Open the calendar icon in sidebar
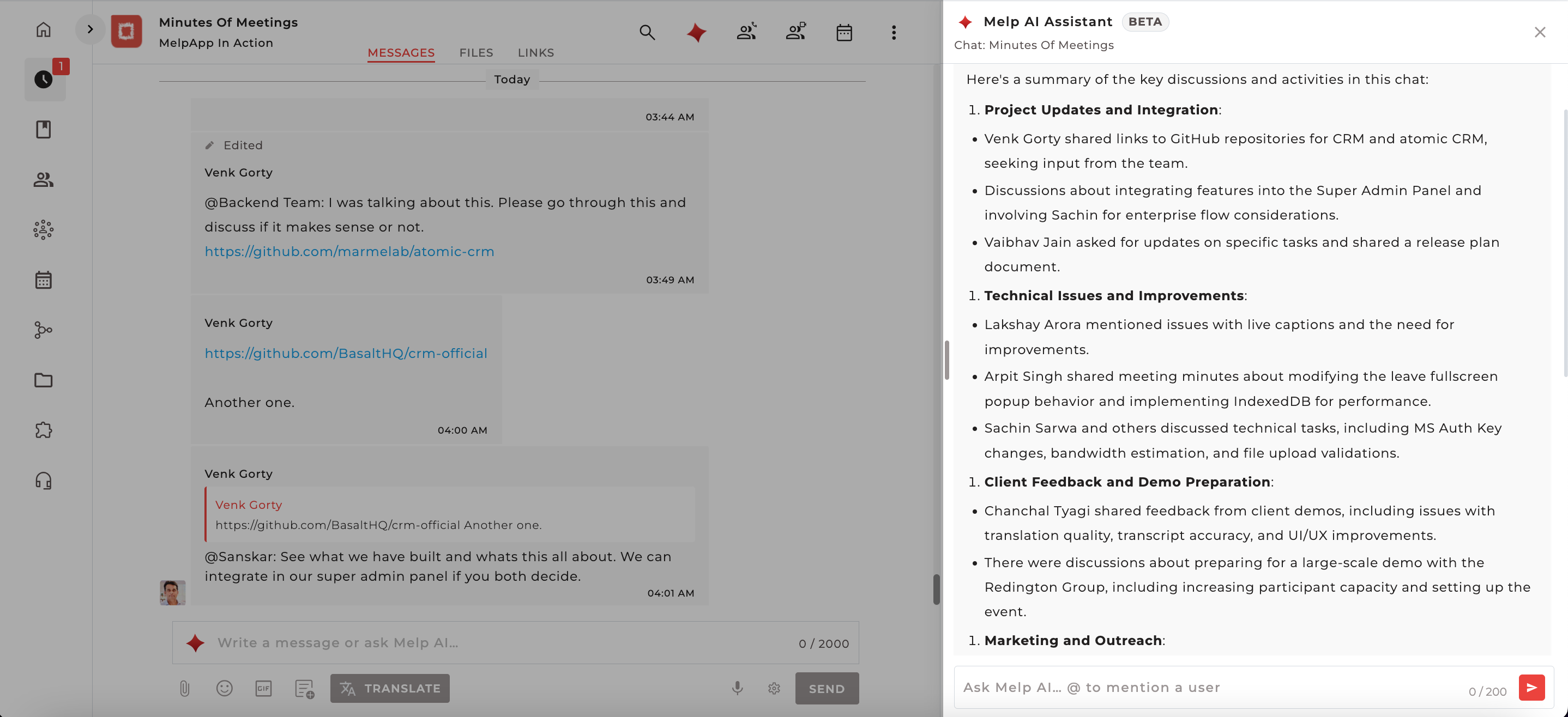 [43, 279]
